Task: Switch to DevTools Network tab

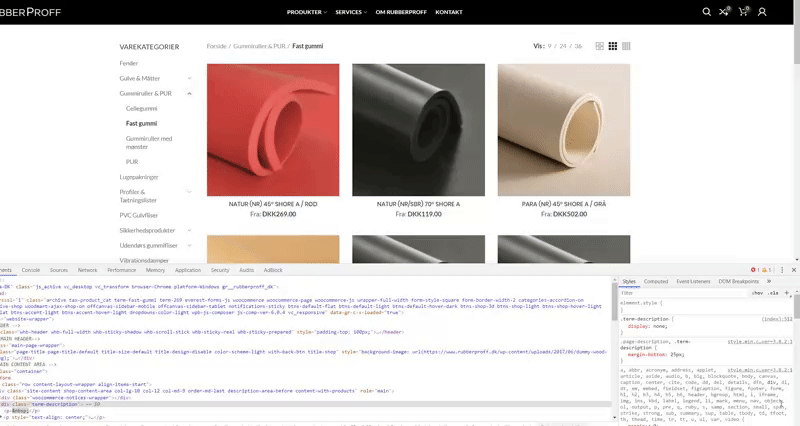Action: tap(87, 270)
